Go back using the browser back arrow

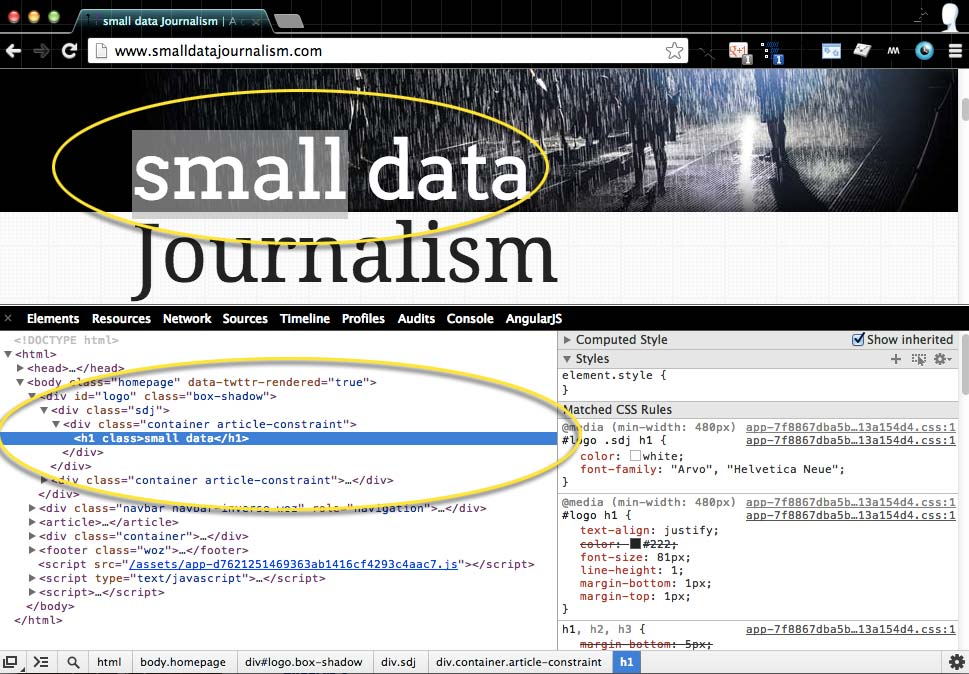pyautogui.click(x=13, y=51)
